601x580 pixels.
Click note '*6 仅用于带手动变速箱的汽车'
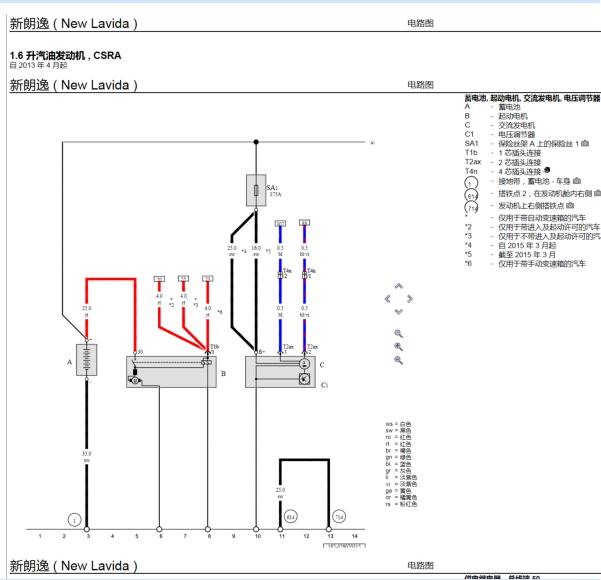[525, 264]
